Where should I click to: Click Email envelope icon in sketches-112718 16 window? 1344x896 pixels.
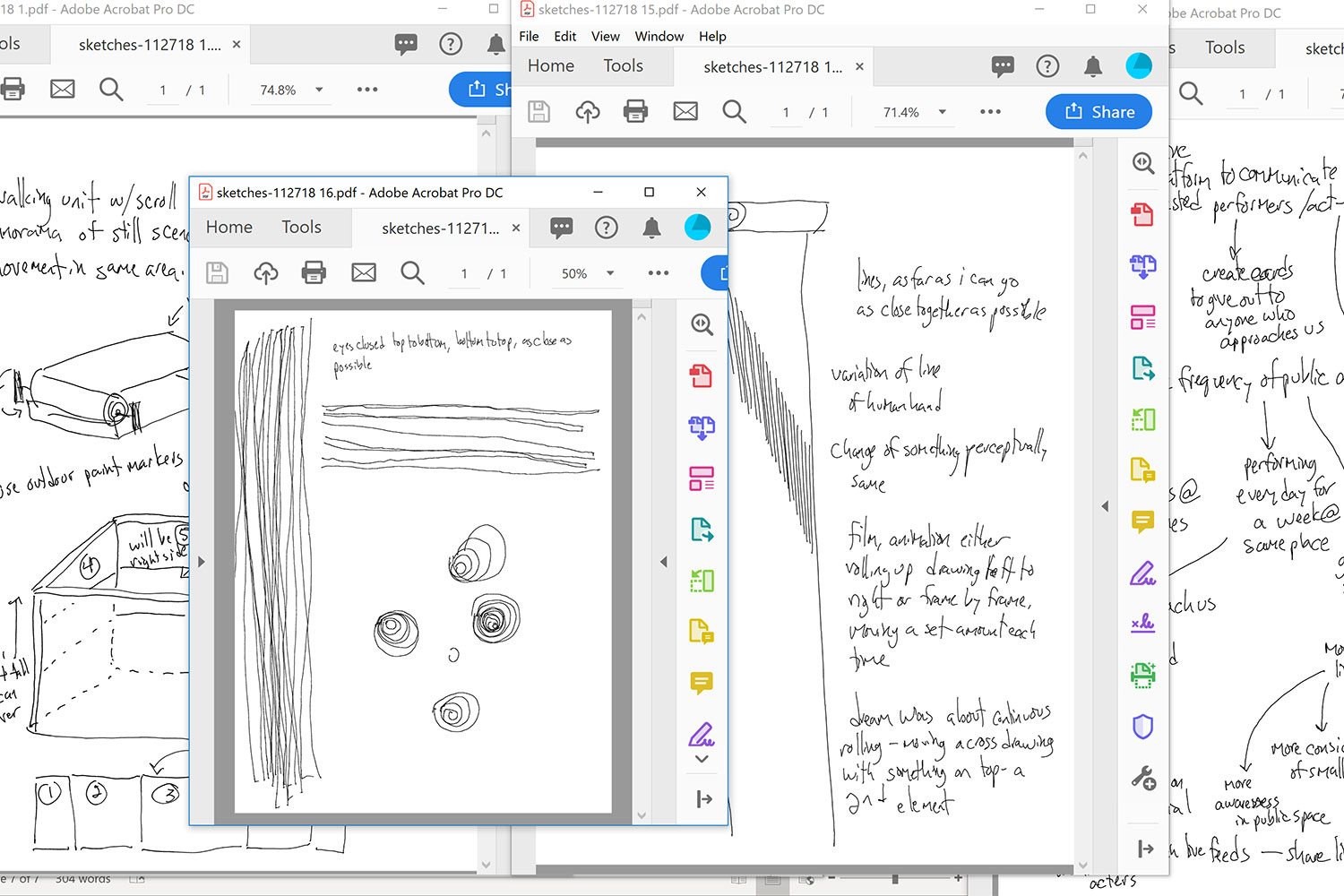[x=364, y=272]
